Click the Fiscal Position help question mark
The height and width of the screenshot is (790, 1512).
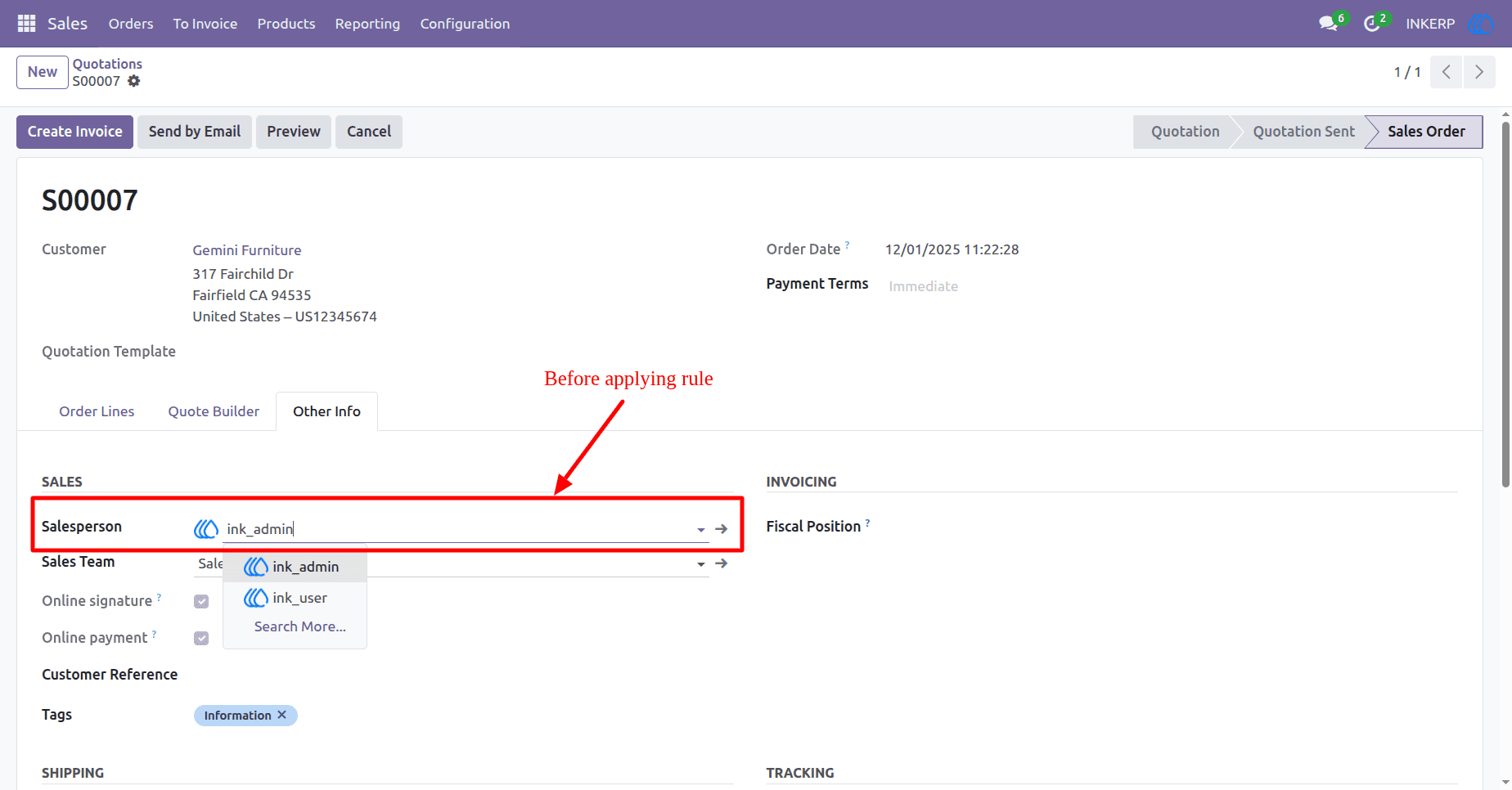point(867,522)
